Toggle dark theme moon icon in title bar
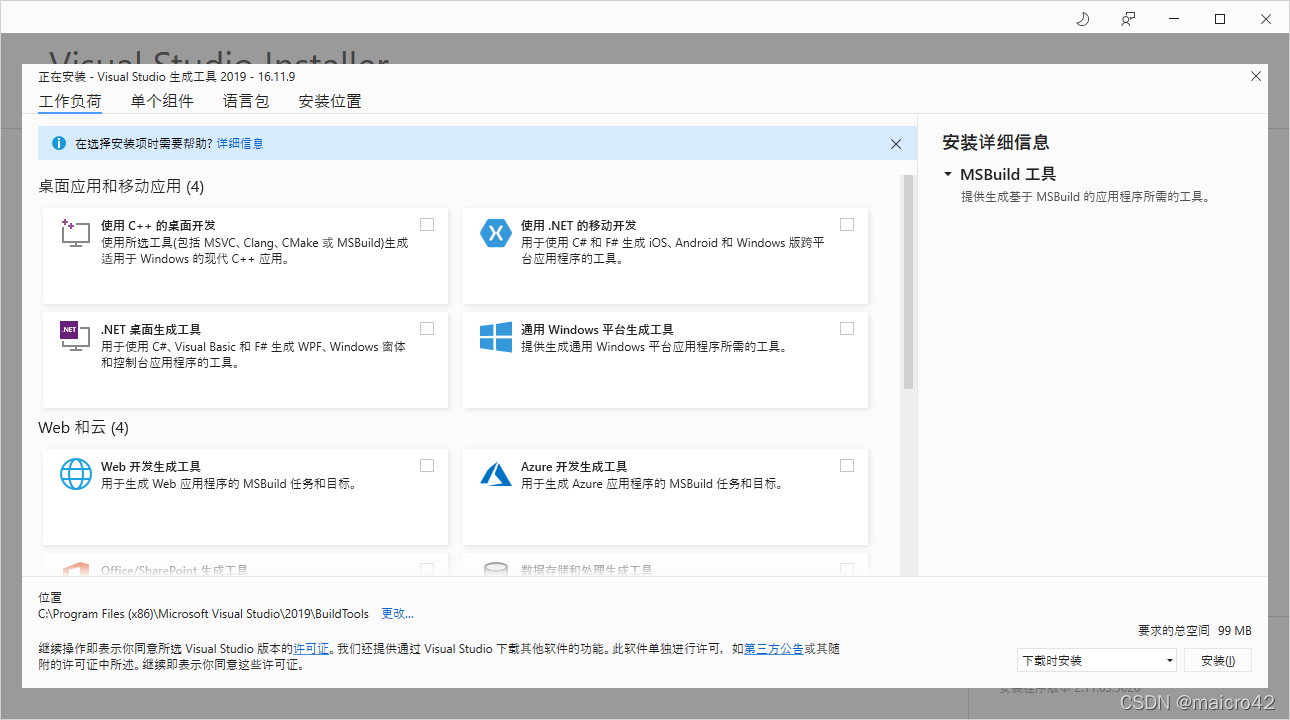This screenshot has height=720, width=1290. (x=1082, y=19)
